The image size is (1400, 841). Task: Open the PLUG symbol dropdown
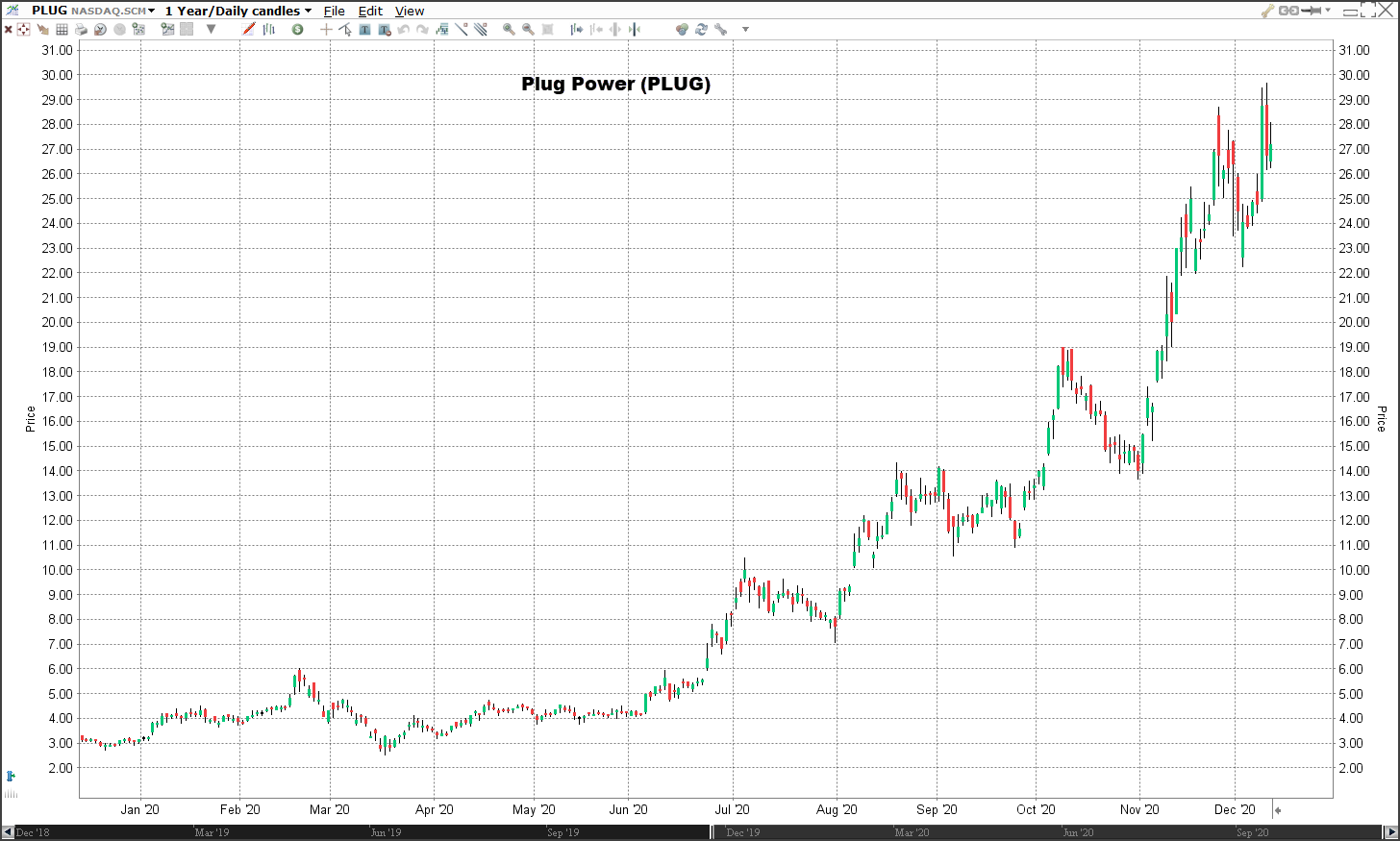coord(151,12)
